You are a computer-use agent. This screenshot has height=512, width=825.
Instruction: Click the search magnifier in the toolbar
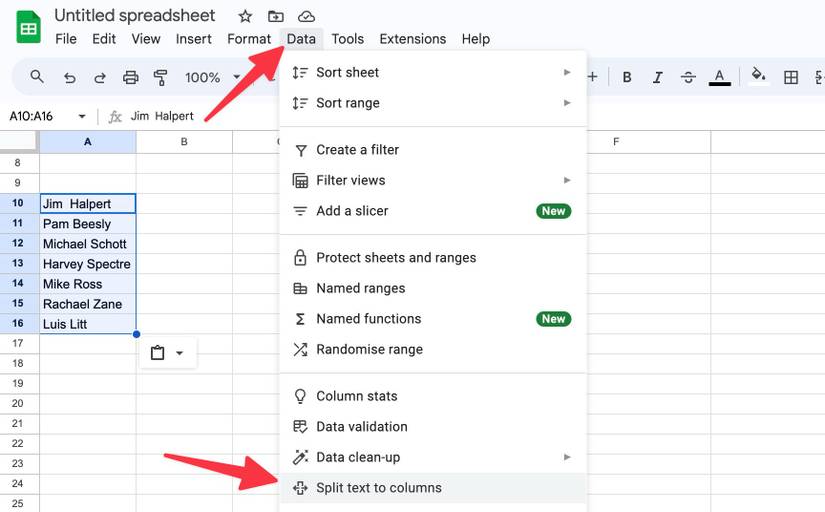pos(37,77)
